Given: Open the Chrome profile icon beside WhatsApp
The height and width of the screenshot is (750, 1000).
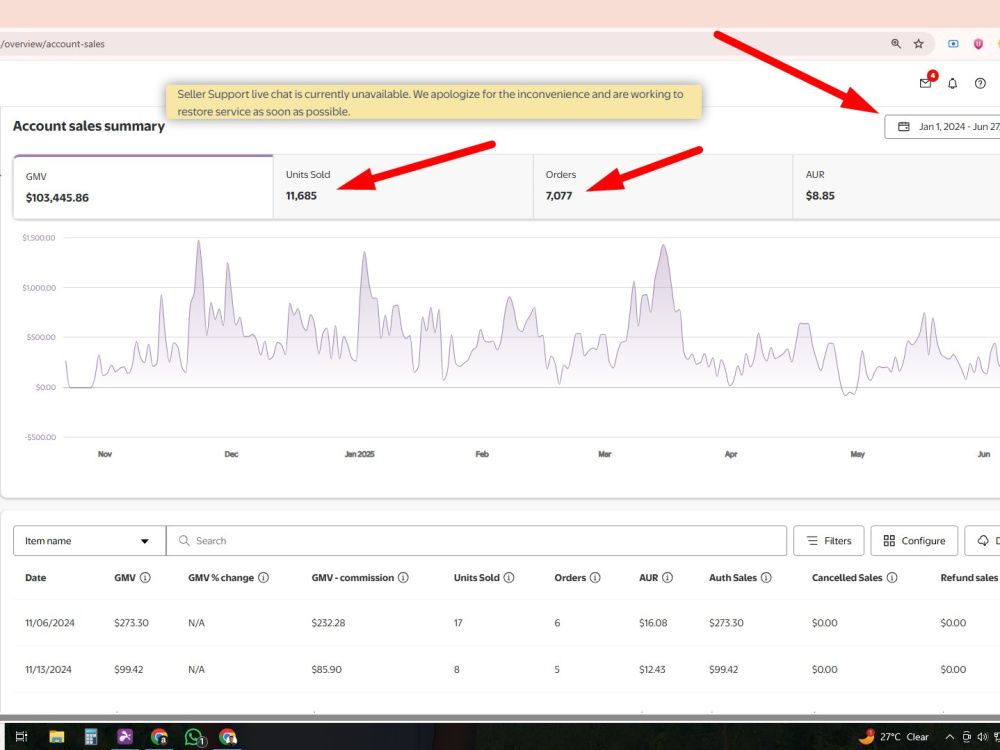Looking at the screenshot, I should pyautogui.click(x=228, y=737).
